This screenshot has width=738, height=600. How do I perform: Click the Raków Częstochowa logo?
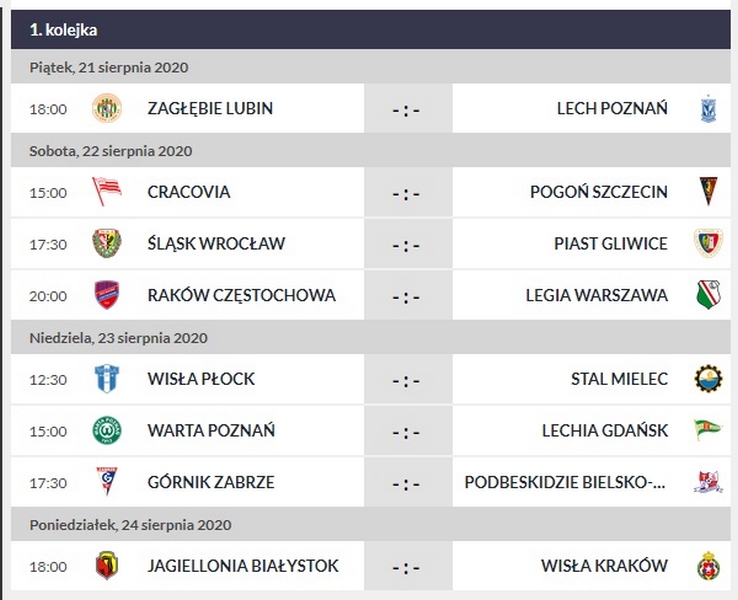[x=106, y=295]
